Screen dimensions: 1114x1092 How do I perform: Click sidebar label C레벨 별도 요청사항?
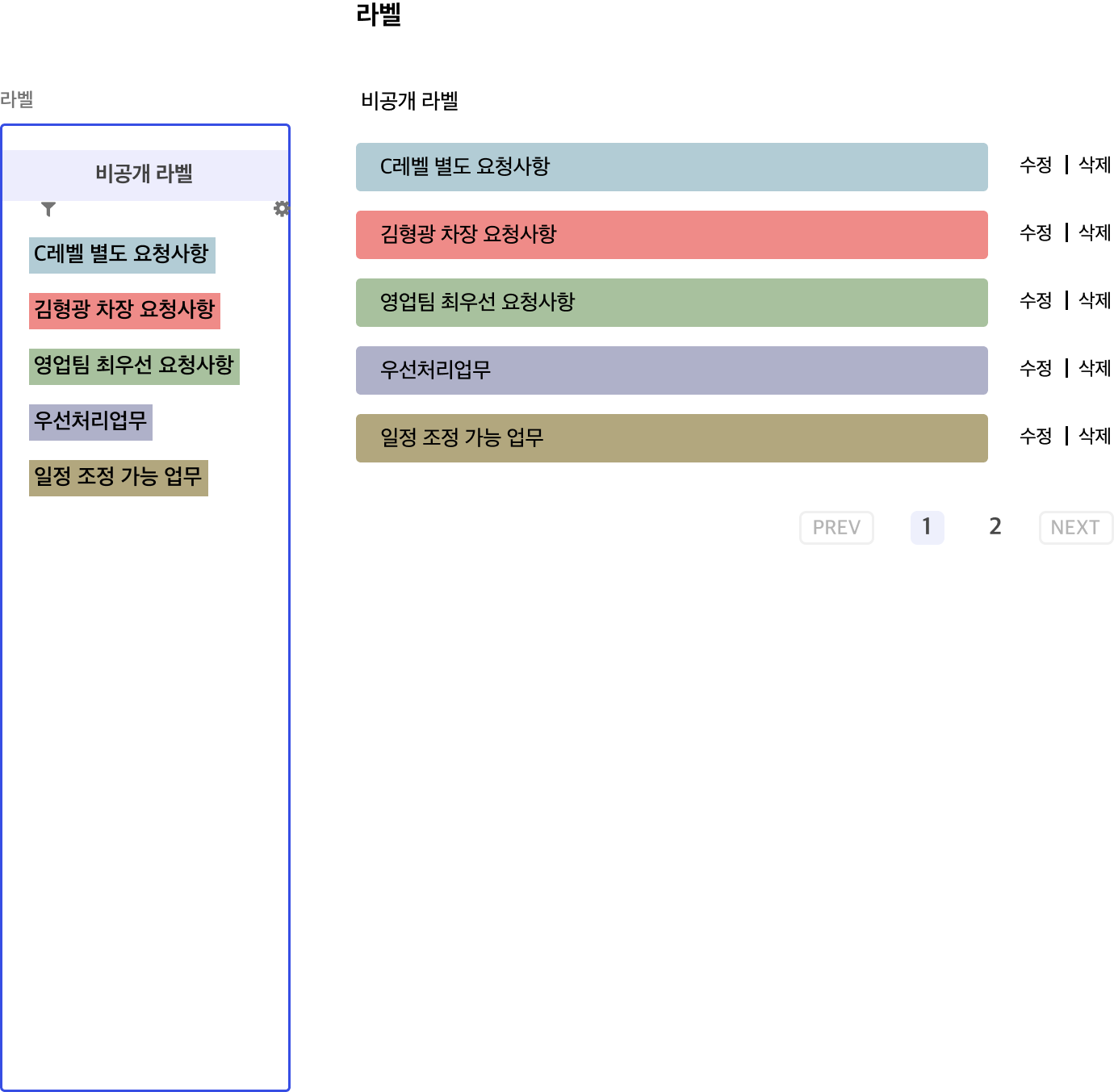122,255
